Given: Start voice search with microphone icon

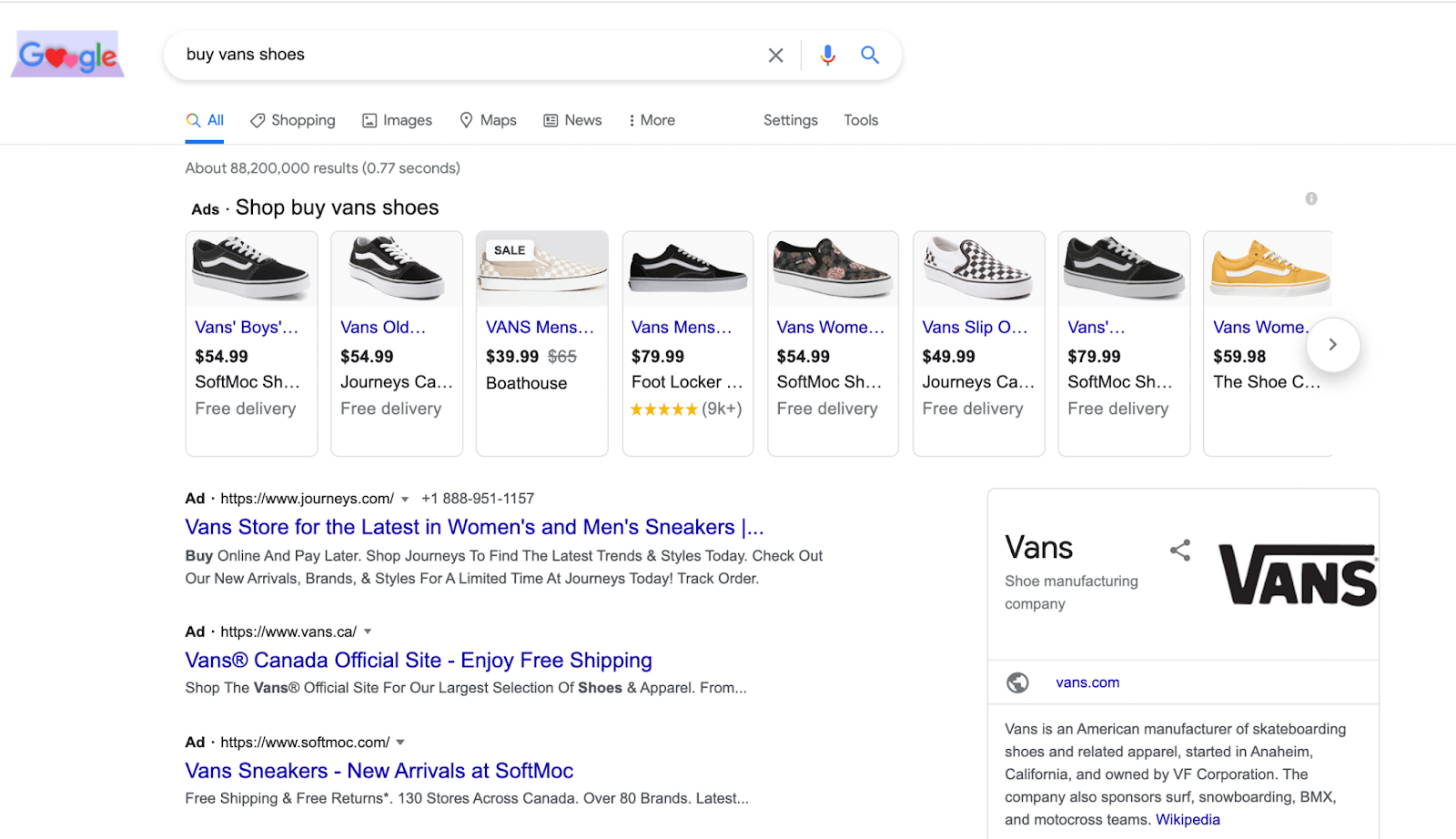Looking at the screenshot, I should (x=827, y=56).
